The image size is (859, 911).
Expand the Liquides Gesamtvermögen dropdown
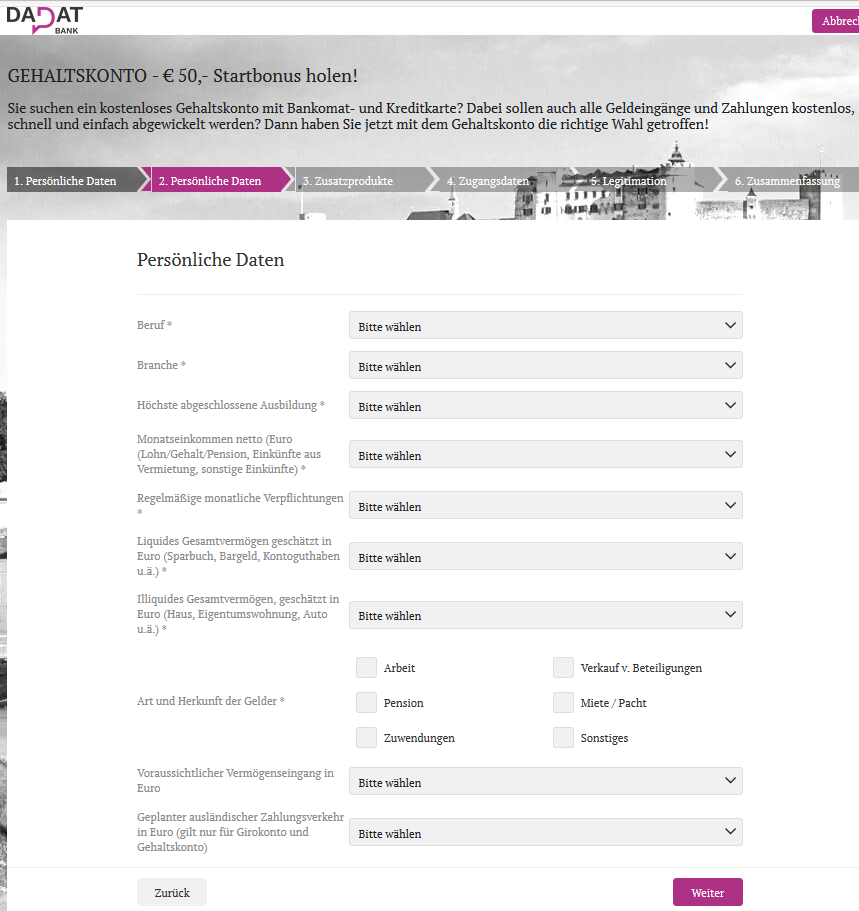545,556
